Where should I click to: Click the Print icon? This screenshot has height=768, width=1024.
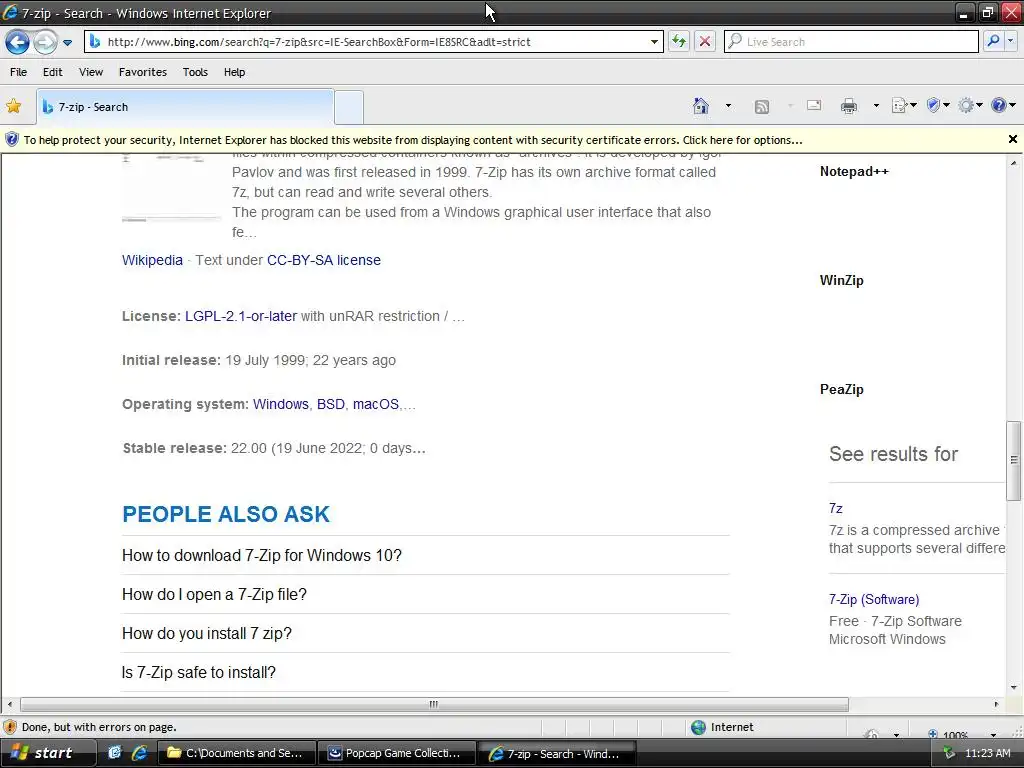849,106
